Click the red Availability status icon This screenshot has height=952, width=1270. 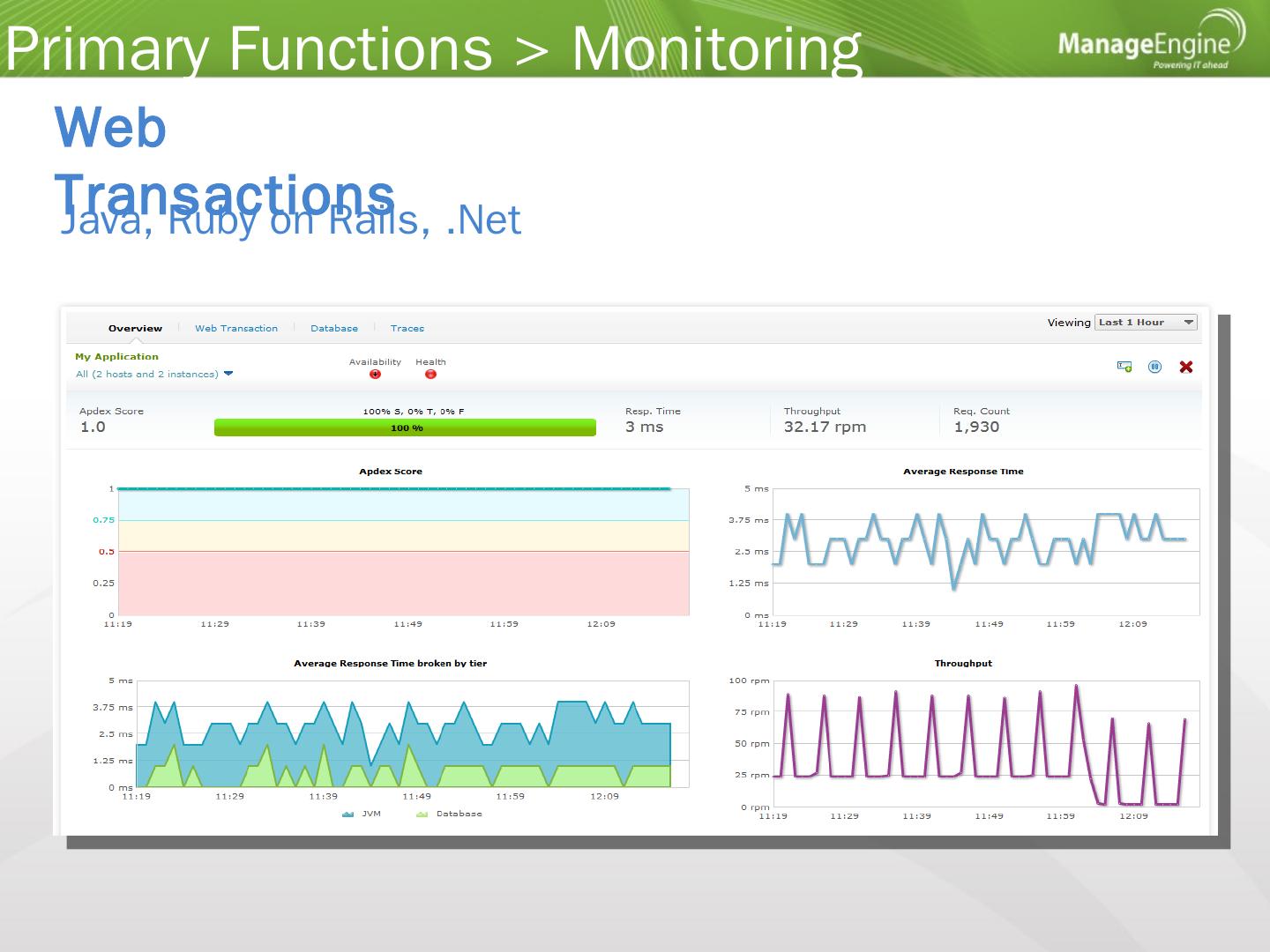[x=376, y=375]
